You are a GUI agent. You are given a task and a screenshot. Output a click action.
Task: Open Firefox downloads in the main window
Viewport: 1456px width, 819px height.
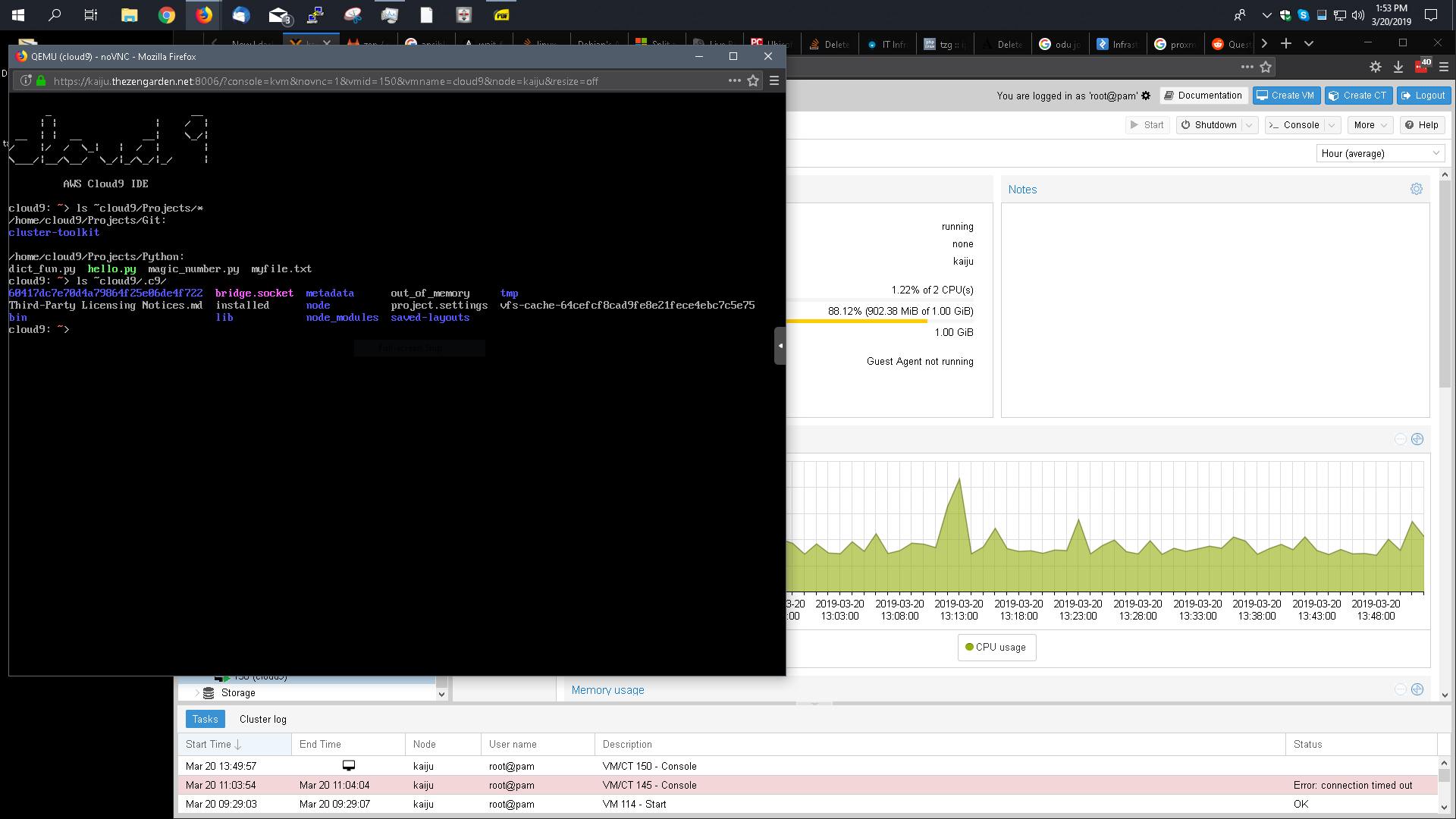[1398, 67]
